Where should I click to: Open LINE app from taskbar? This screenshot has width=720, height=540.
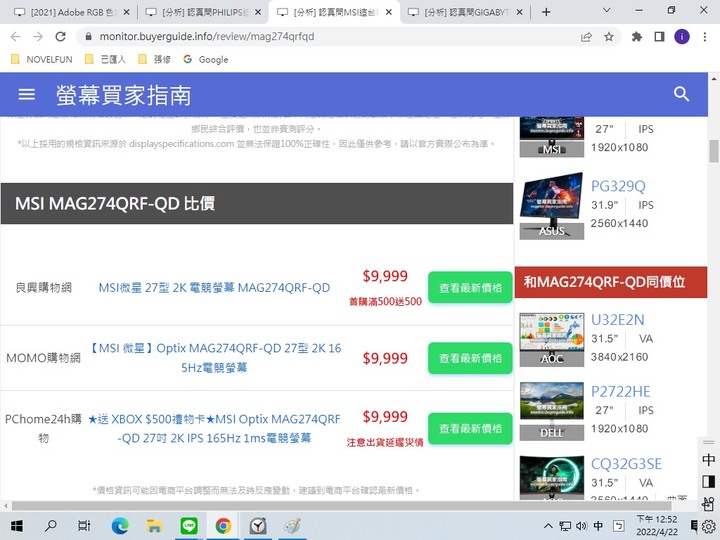[189, 525]
